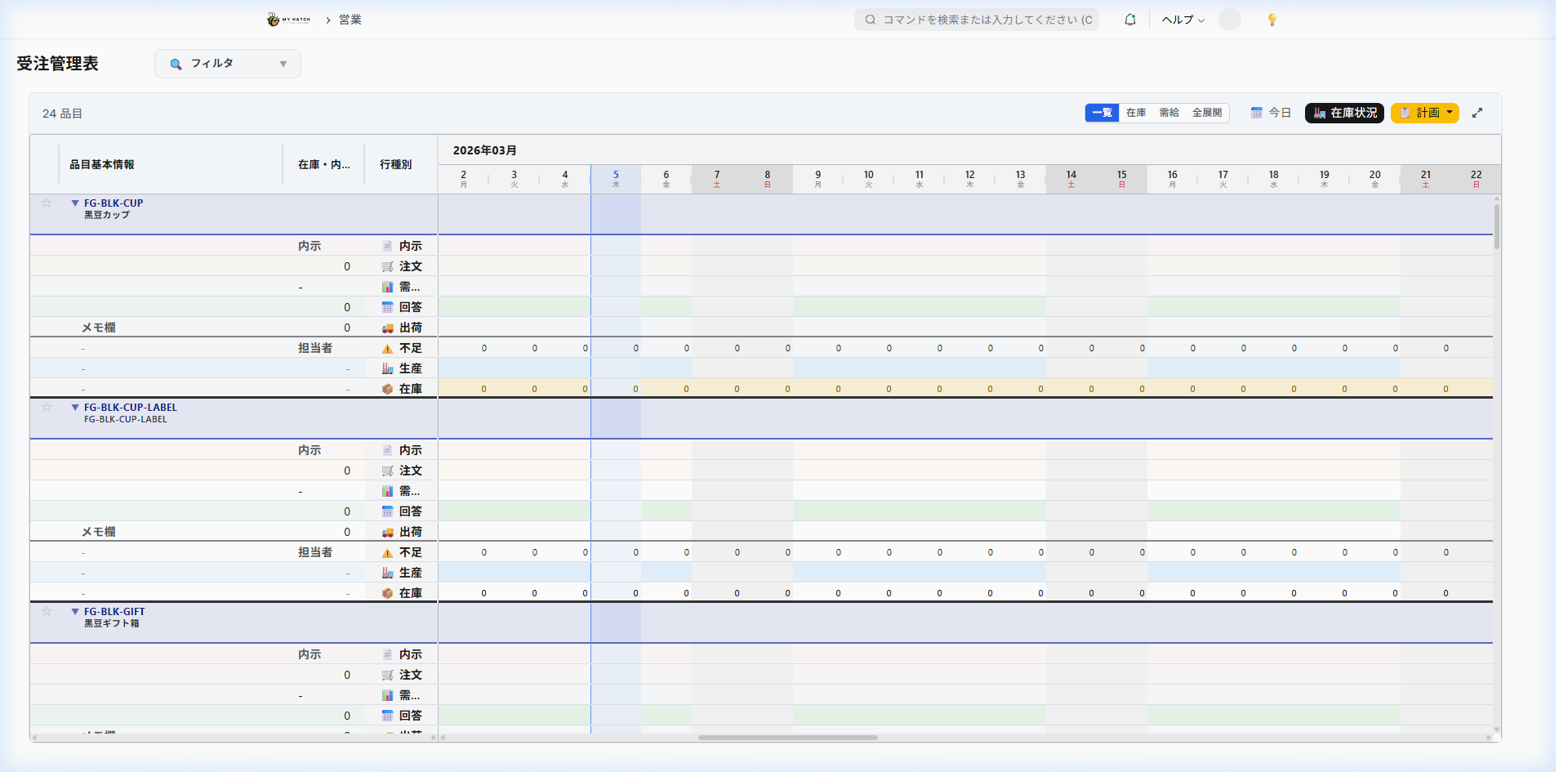Jump to 今日 in the calendar
Screen dimensions: 1568x772
point(1271,113)
